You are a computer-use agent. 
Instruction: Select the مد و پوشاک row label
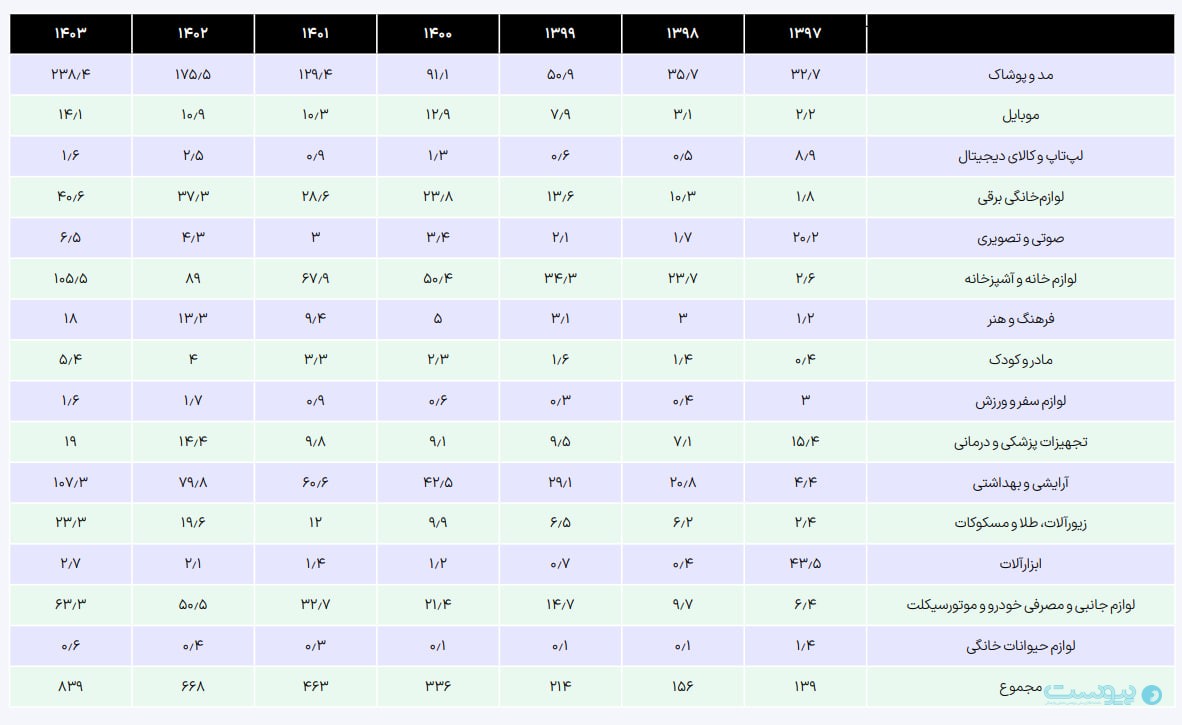1021,75
